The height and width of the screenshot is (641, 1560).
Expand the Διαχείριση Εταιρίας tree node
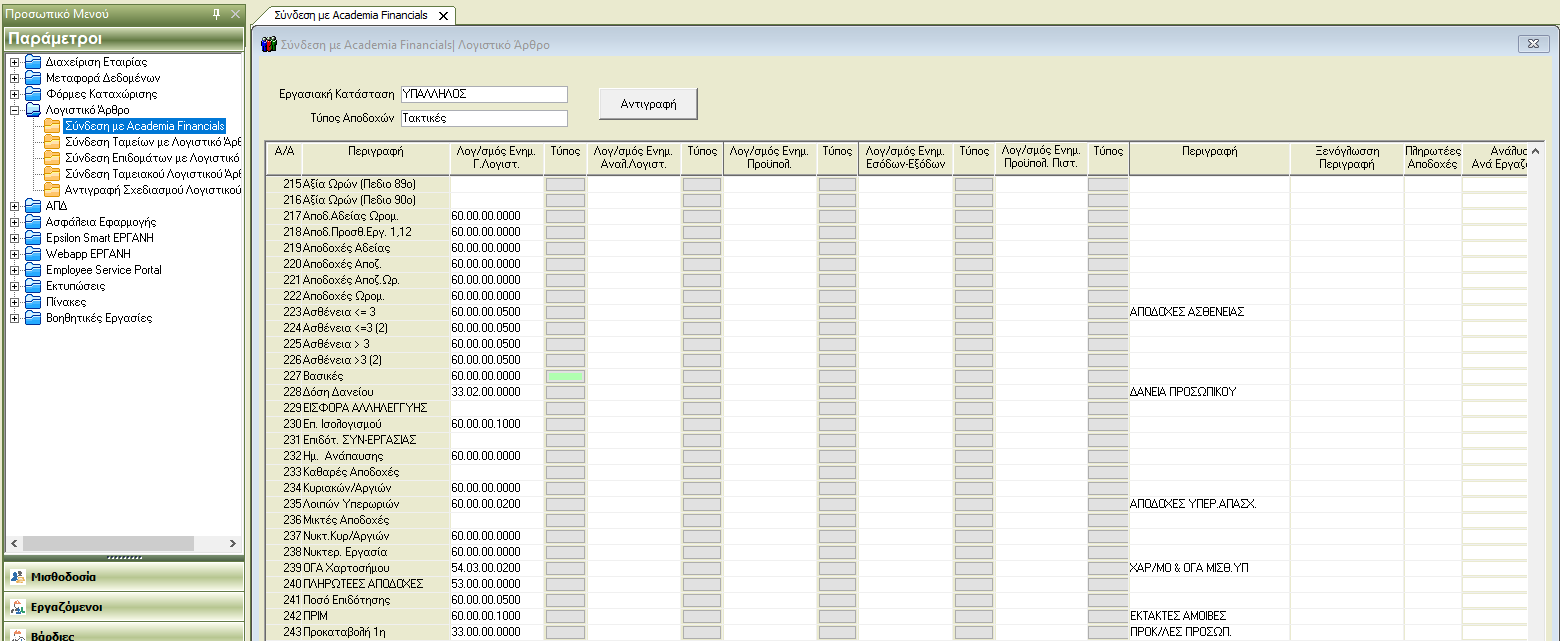click(x=14, y=62)
